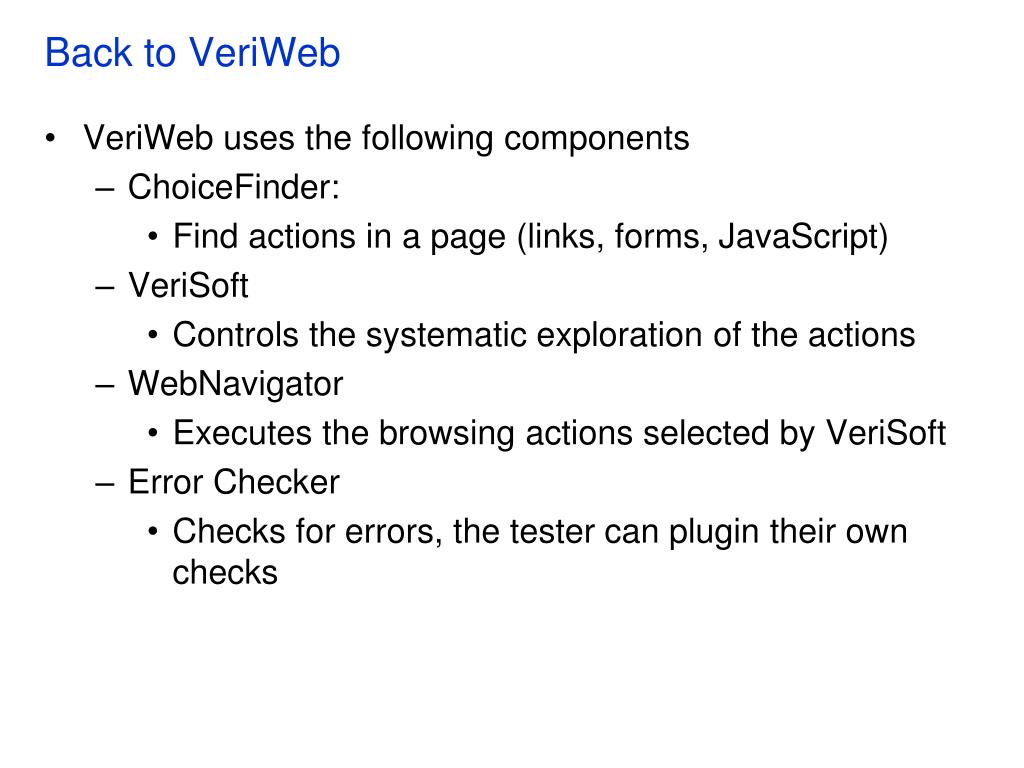Click the line Executes the browsing actions
Viewport: 1024px width, 768px height.
pyautogui.click(x=559, y=433)
